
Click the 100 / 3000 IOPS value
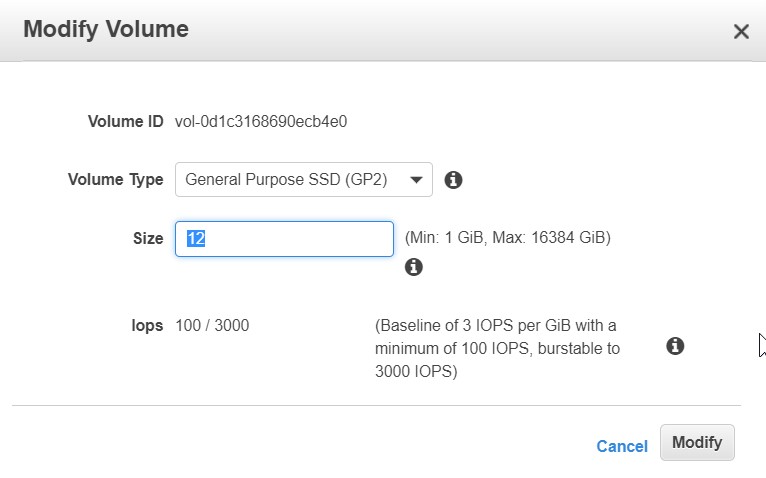212,326
